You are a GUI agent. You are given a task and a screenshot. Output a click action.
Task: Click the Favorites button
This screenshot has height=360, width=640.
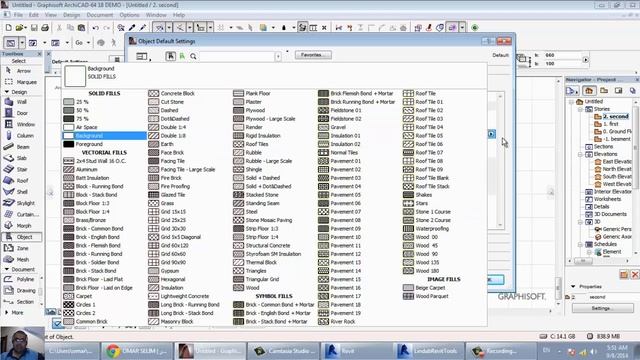313,55
